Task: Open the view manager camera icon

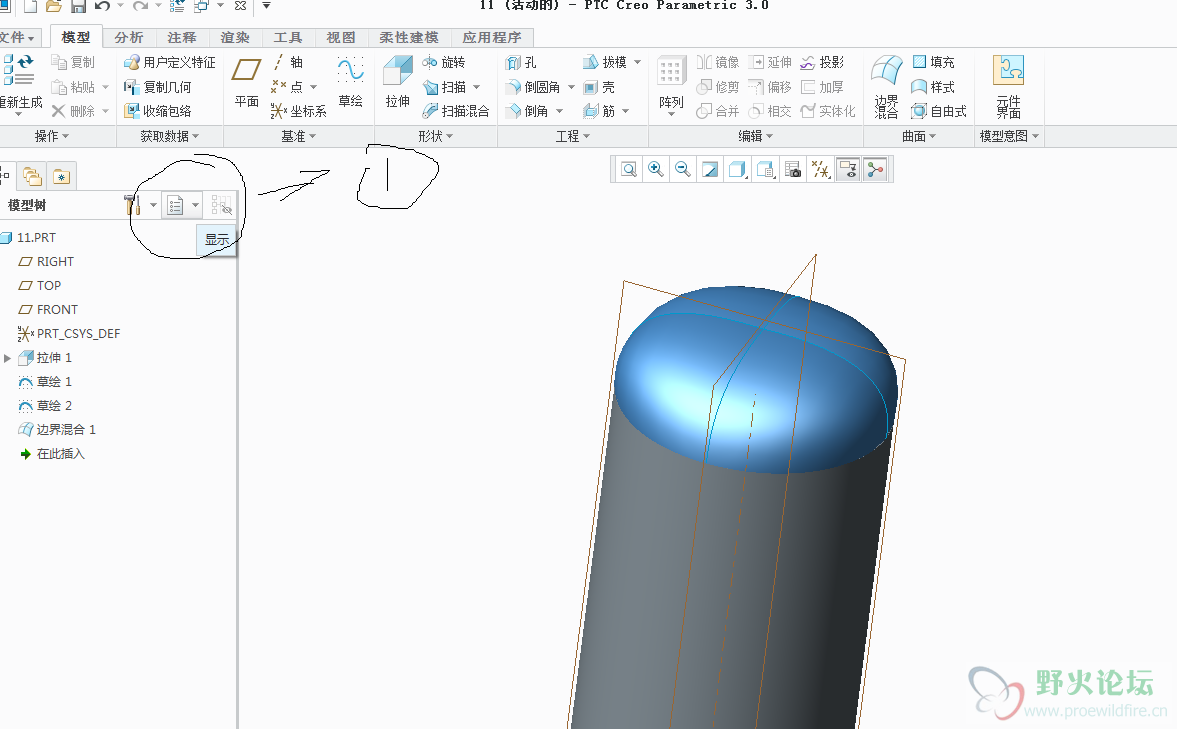Action: click(793, 170)
